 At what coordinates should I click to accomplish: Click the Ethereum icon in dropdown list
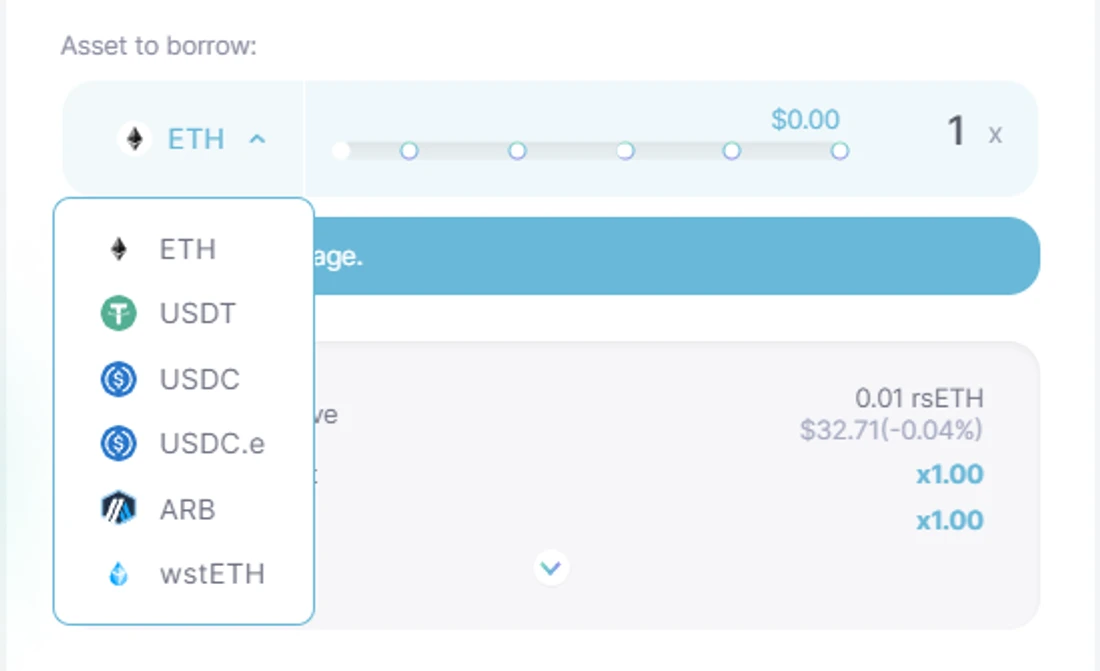click(119, 249)
